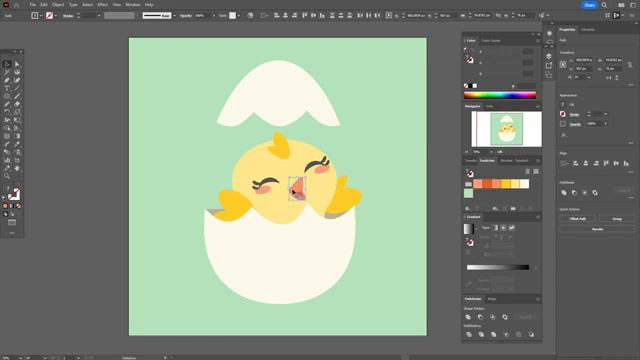Pick a color from the spectrum bar
This screenshot has width=640, height=360.
click(500, 95)
